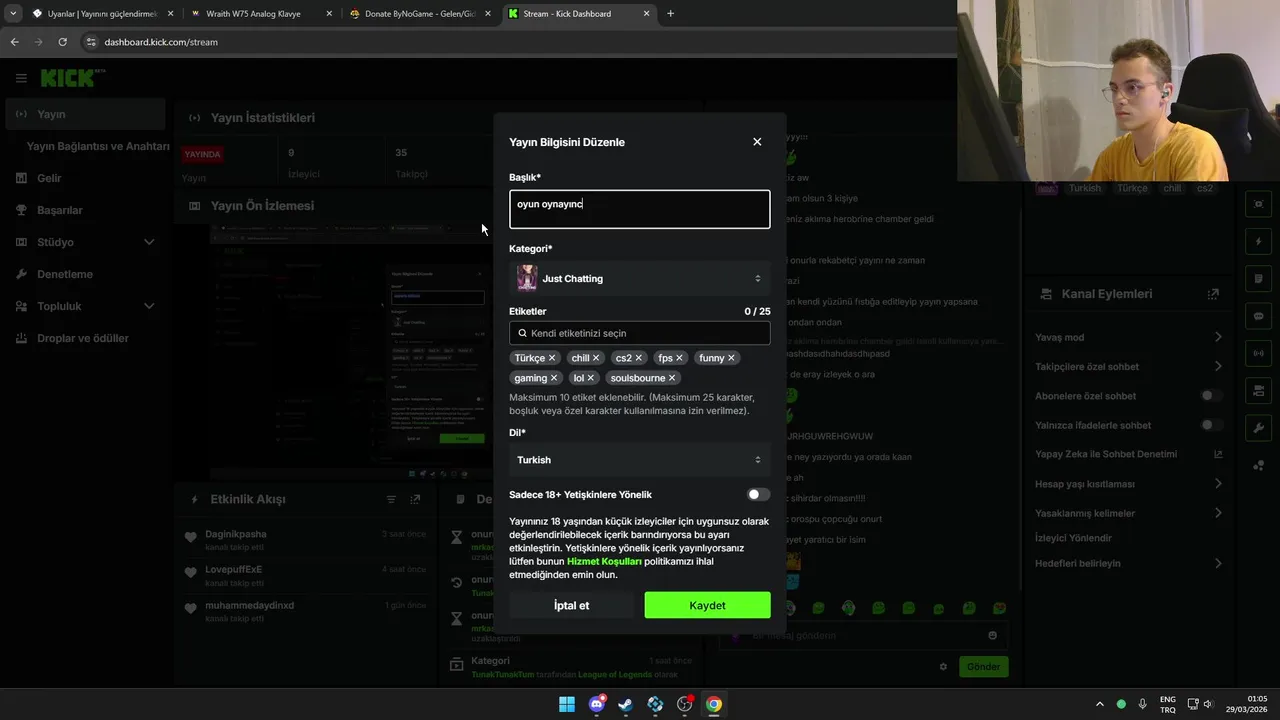The height and width of the screenshot is (720, 1280).
Task: Open Takipçilere özel sohbet chevron
Action: click(x=1218, y=366)
